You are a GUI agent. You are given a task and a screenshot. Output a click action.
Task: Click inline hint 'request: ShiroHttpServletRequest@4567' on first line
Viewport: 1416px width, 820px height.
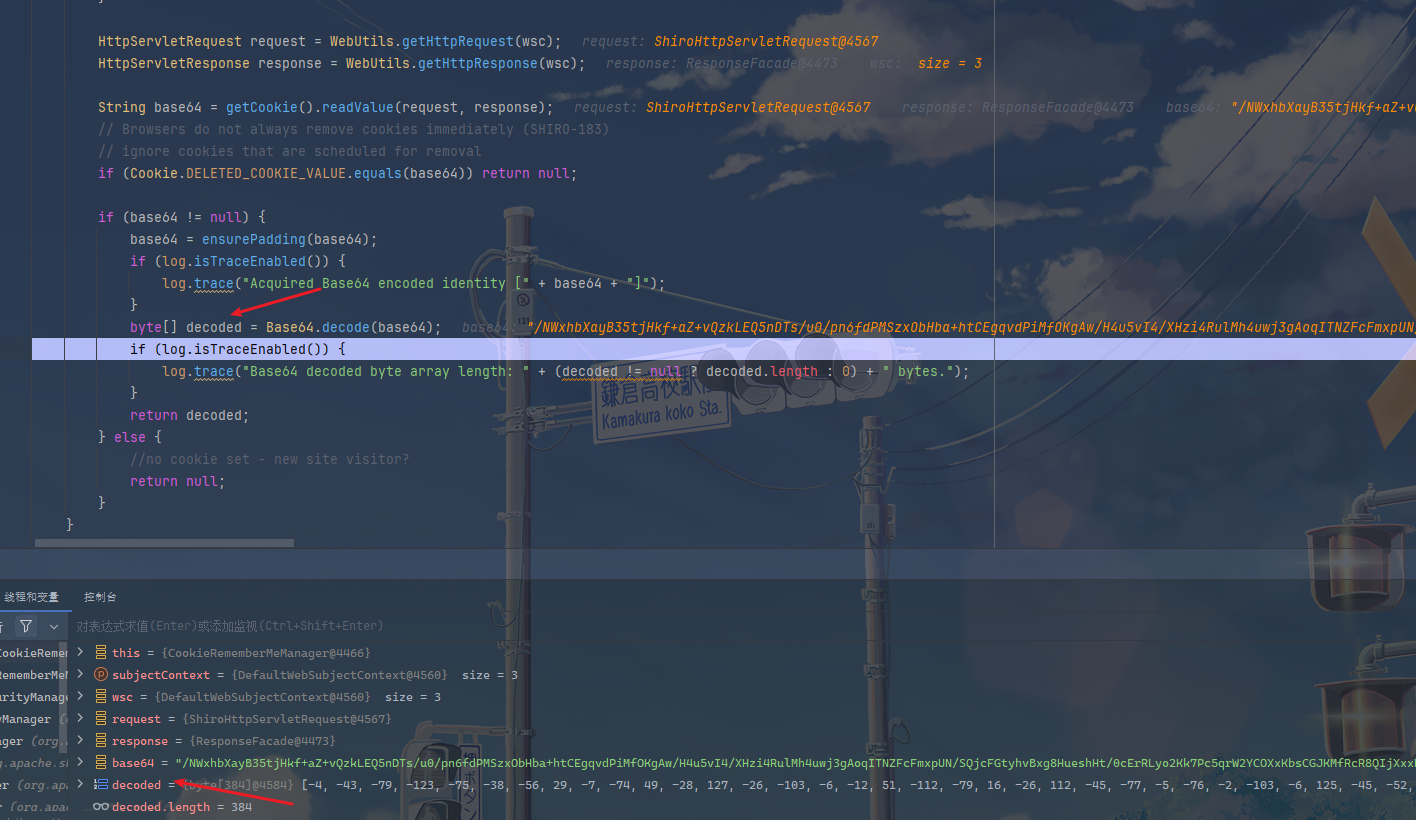point(730,41)
